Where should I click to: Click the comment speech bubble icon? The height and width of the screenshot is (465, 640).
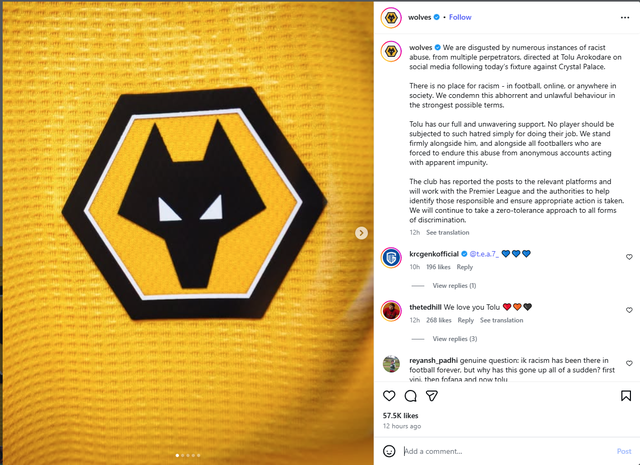410,395
